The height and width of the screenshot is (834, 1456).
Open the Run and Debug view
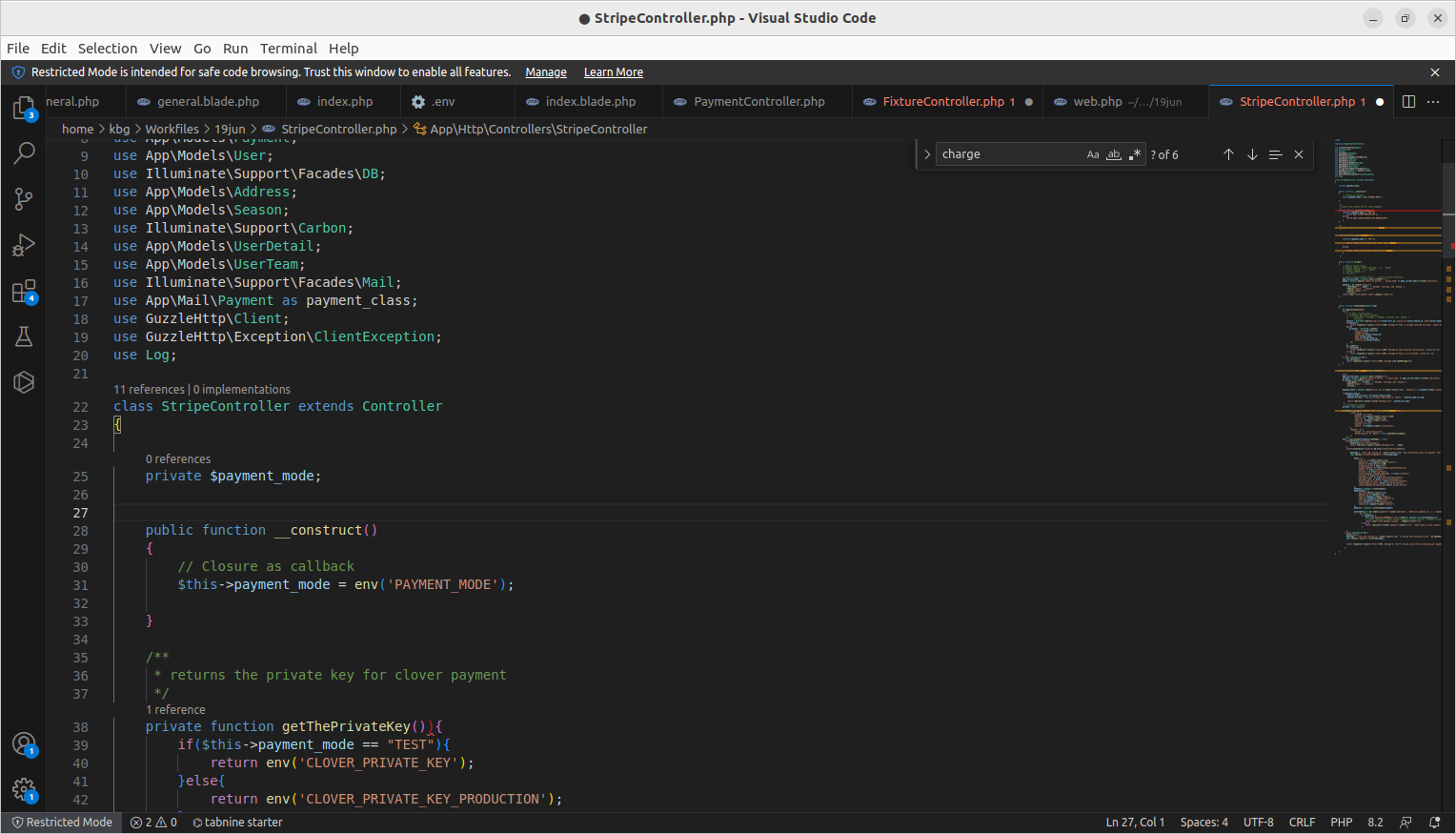[24, 245]
